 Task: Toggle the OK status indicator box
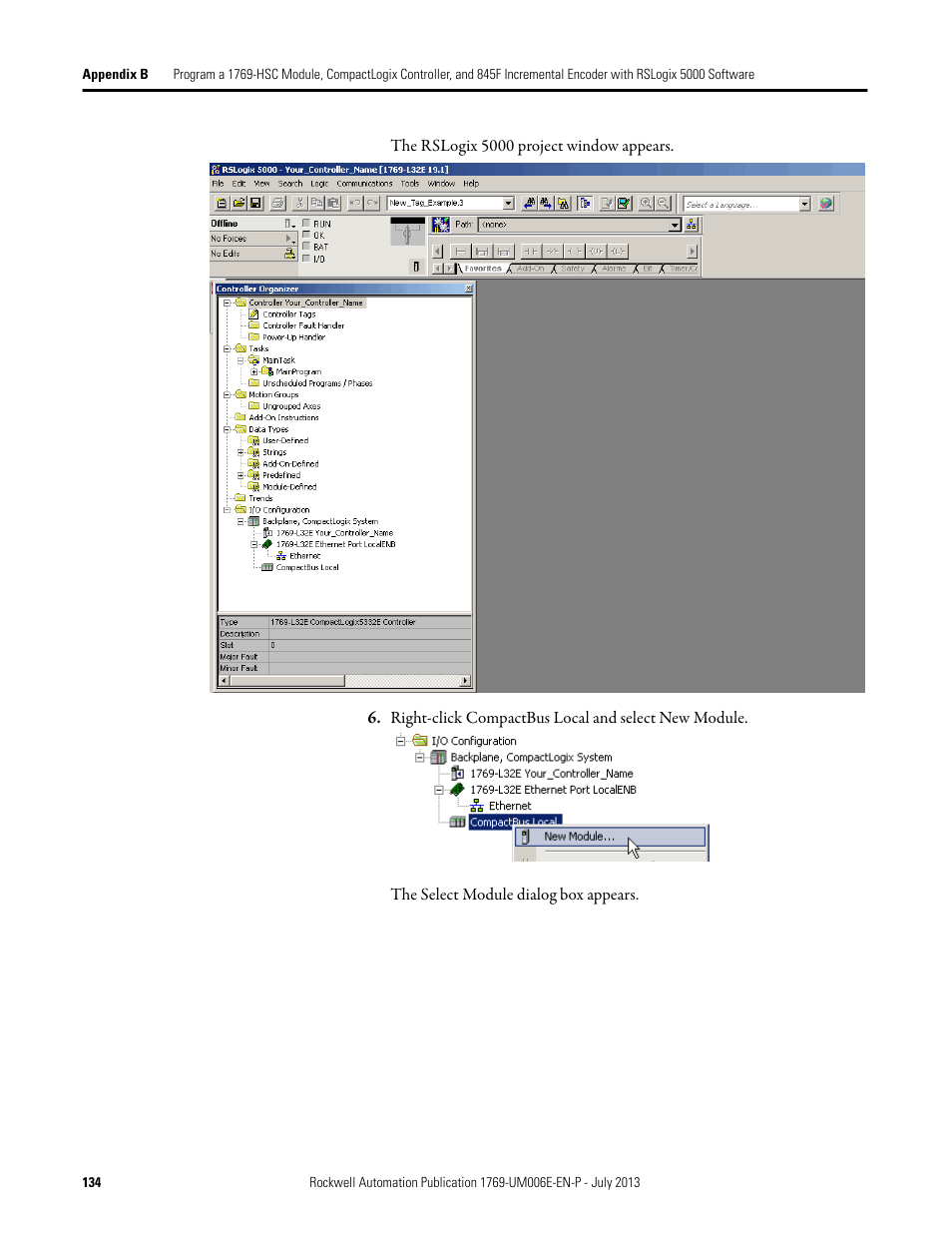[x=306, y=235]
